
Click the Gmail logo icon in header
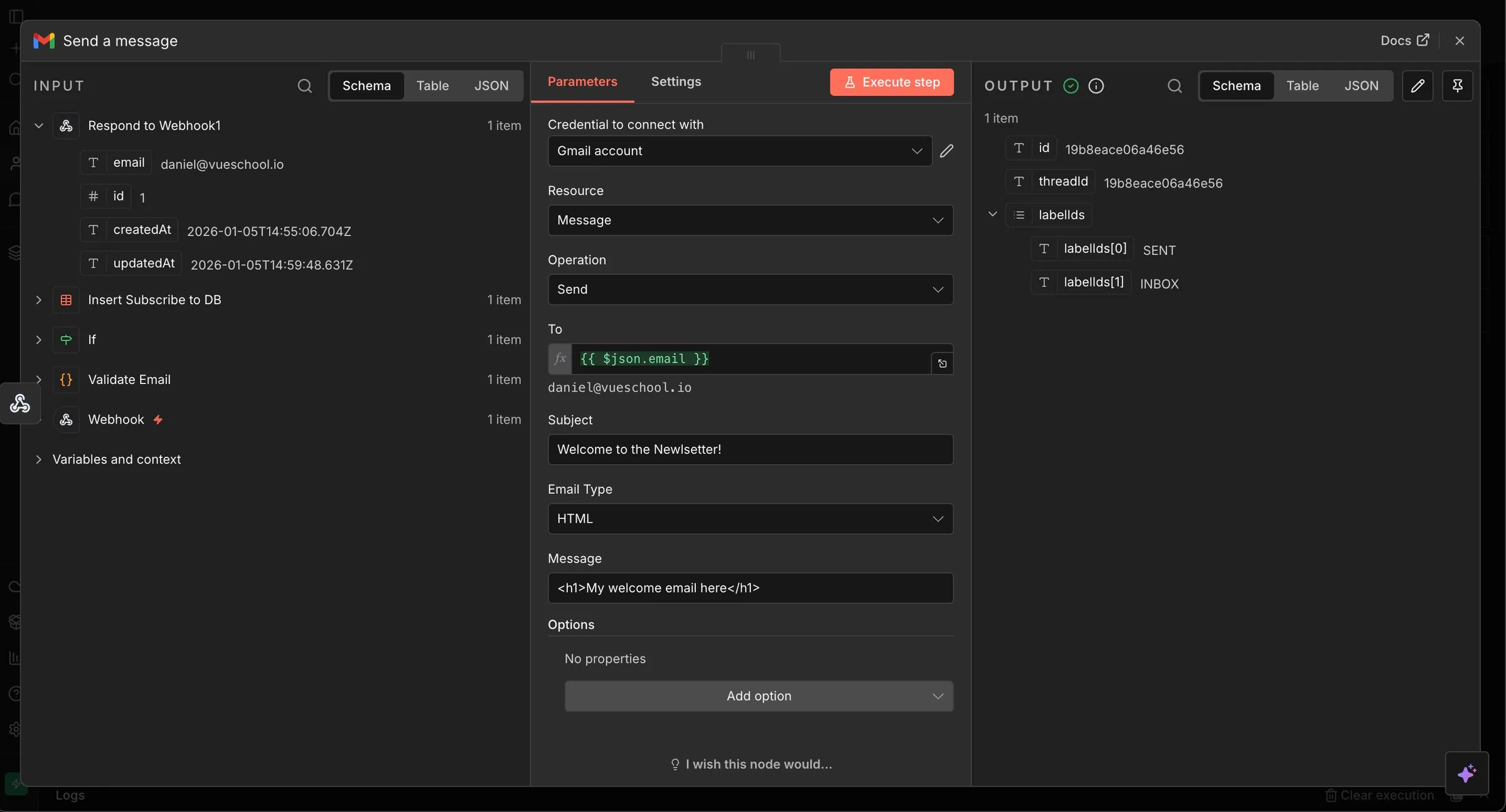tap(44, 41)
